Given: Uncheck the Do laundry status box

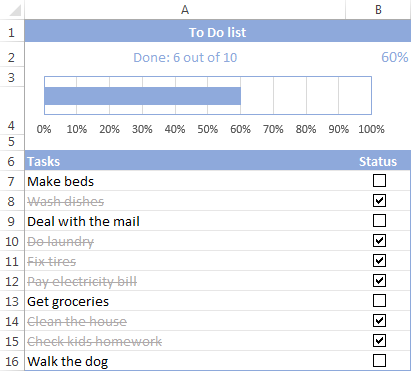Looking at the screenshot, I should pyautogui.click(x=379, y=241).
